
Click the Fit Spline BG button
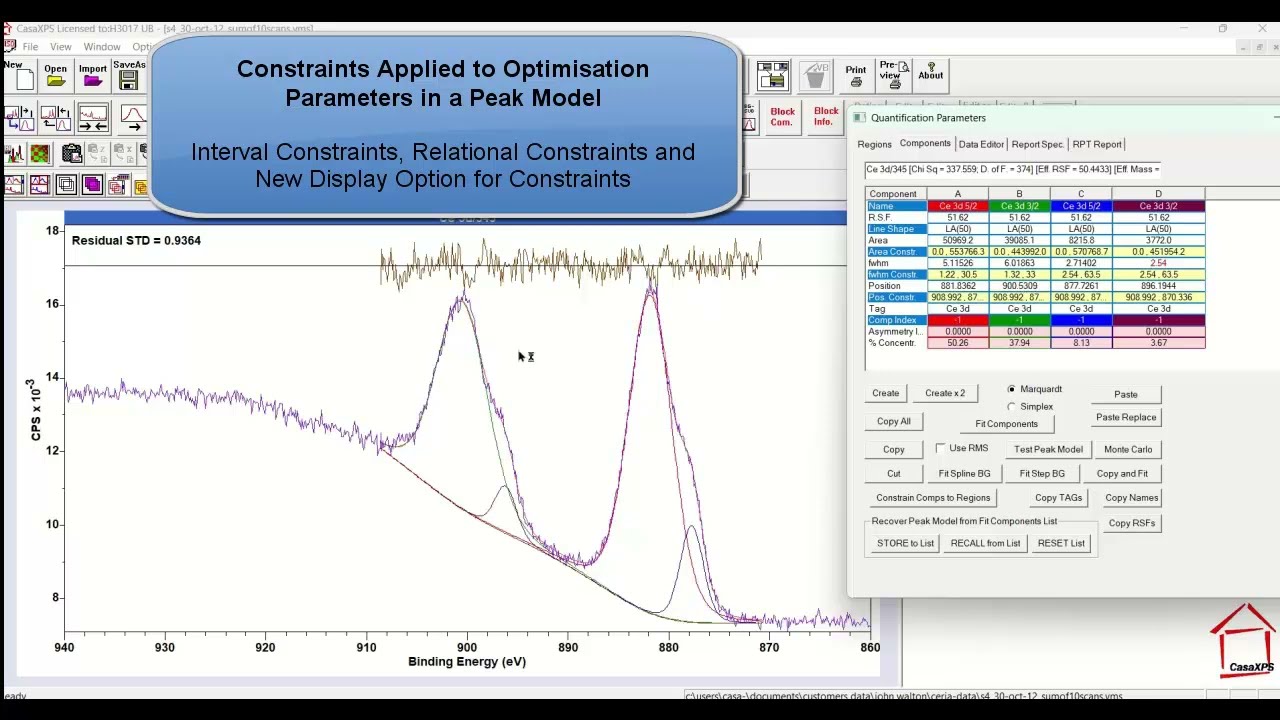(x=964, y=473)
